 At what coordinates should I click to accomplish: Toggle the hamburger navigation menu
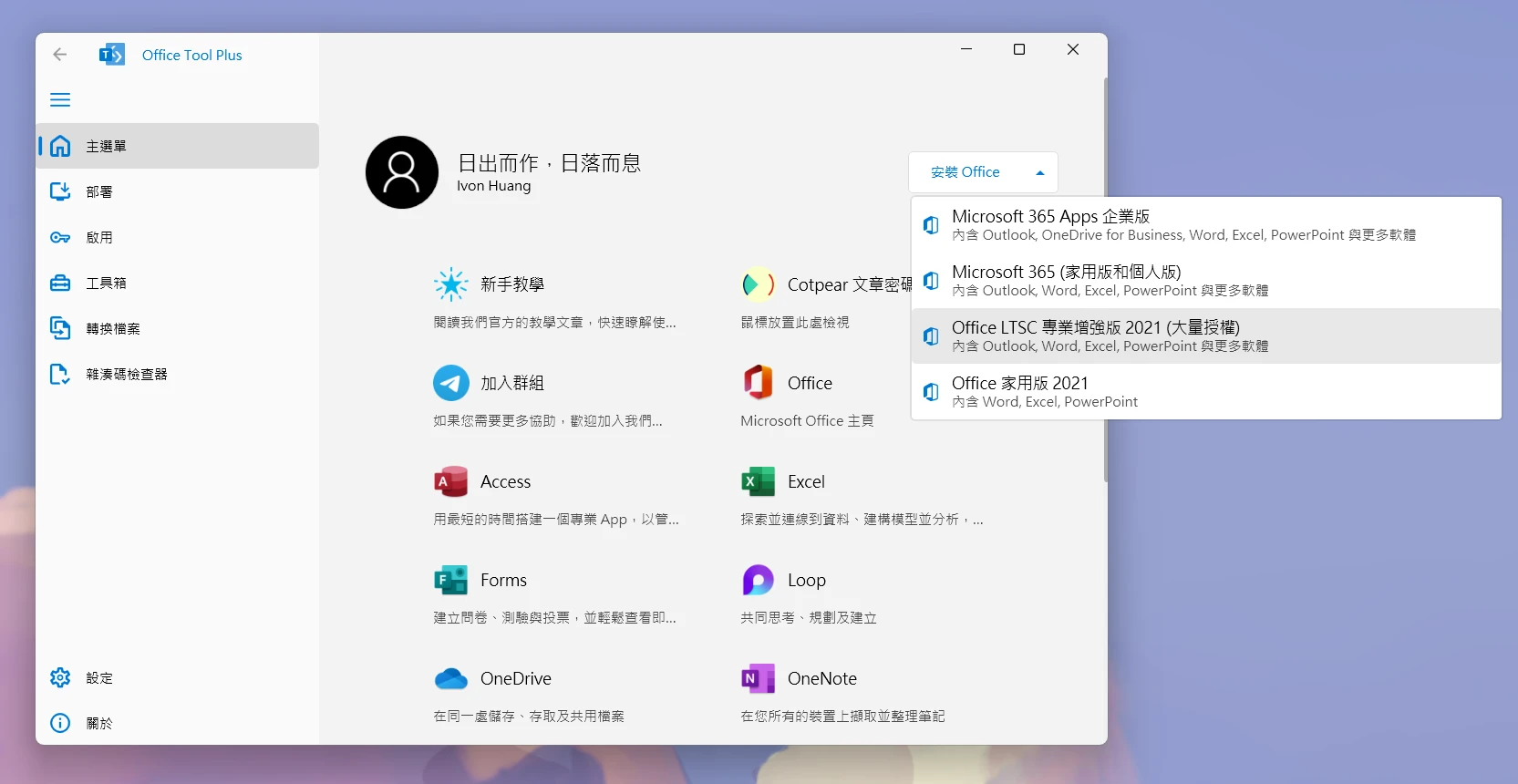[x=60, y=100]
